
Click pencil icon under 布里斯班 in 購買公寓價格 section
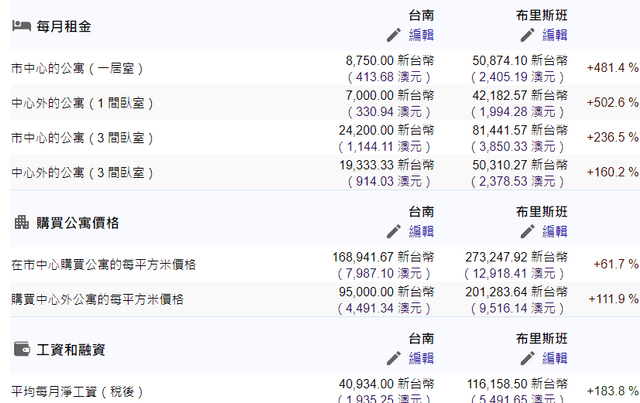(527, 232)
